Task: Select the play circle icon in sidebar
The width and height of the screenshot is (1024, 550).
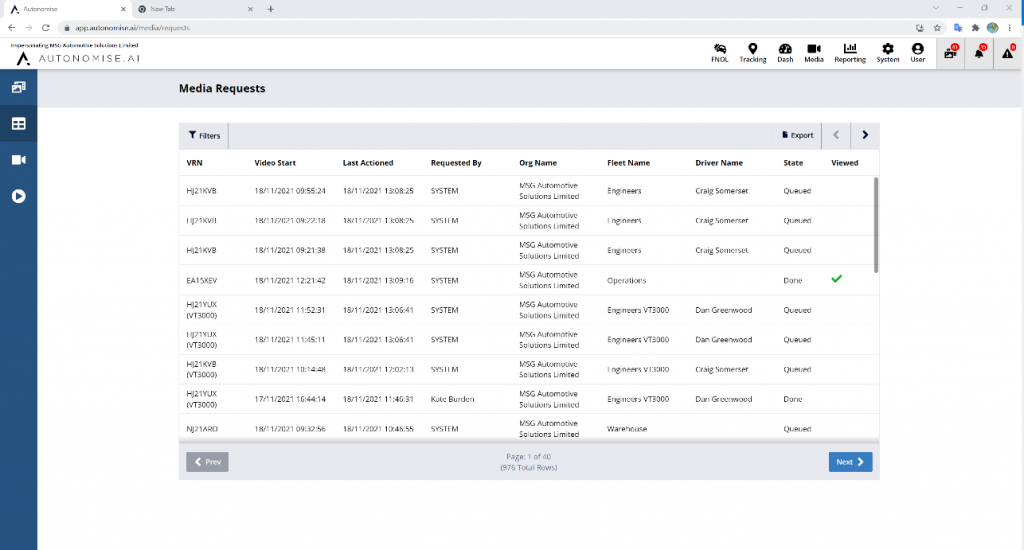Action: (x=18, y=196)
